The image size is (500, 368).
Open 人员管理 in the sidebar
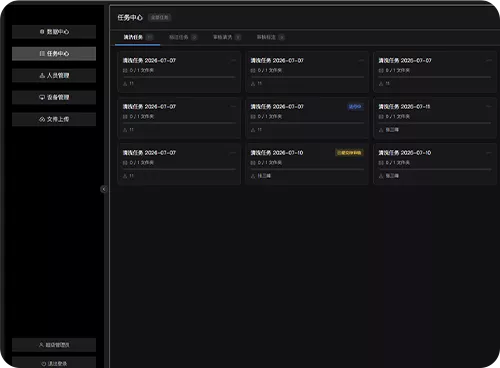point(54,76)
